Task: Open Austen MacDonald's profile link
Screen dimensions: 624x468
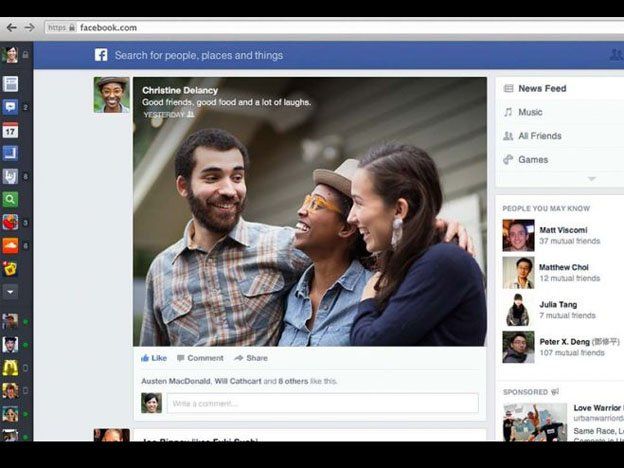Action: click(176, 381)
